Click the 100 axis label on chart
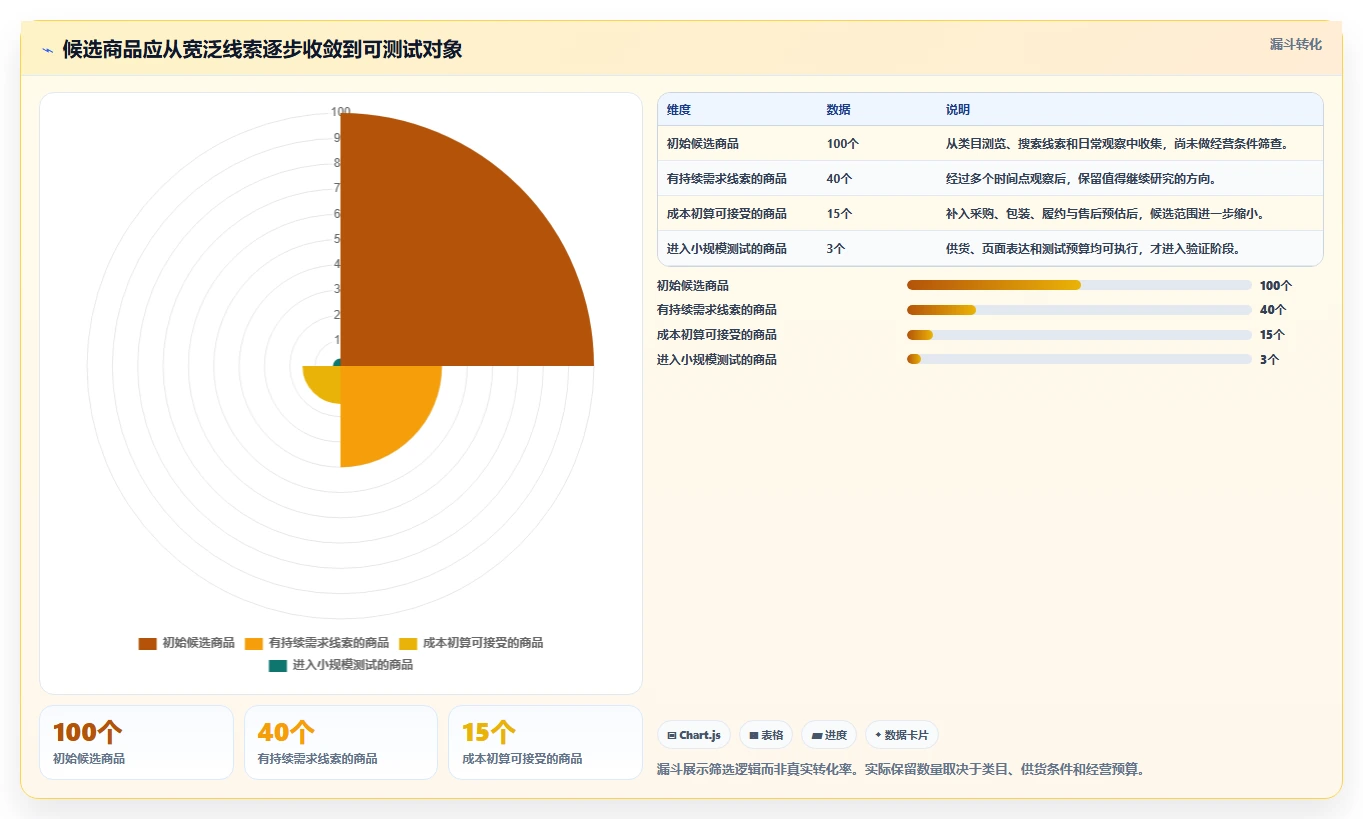 [341, 112]
